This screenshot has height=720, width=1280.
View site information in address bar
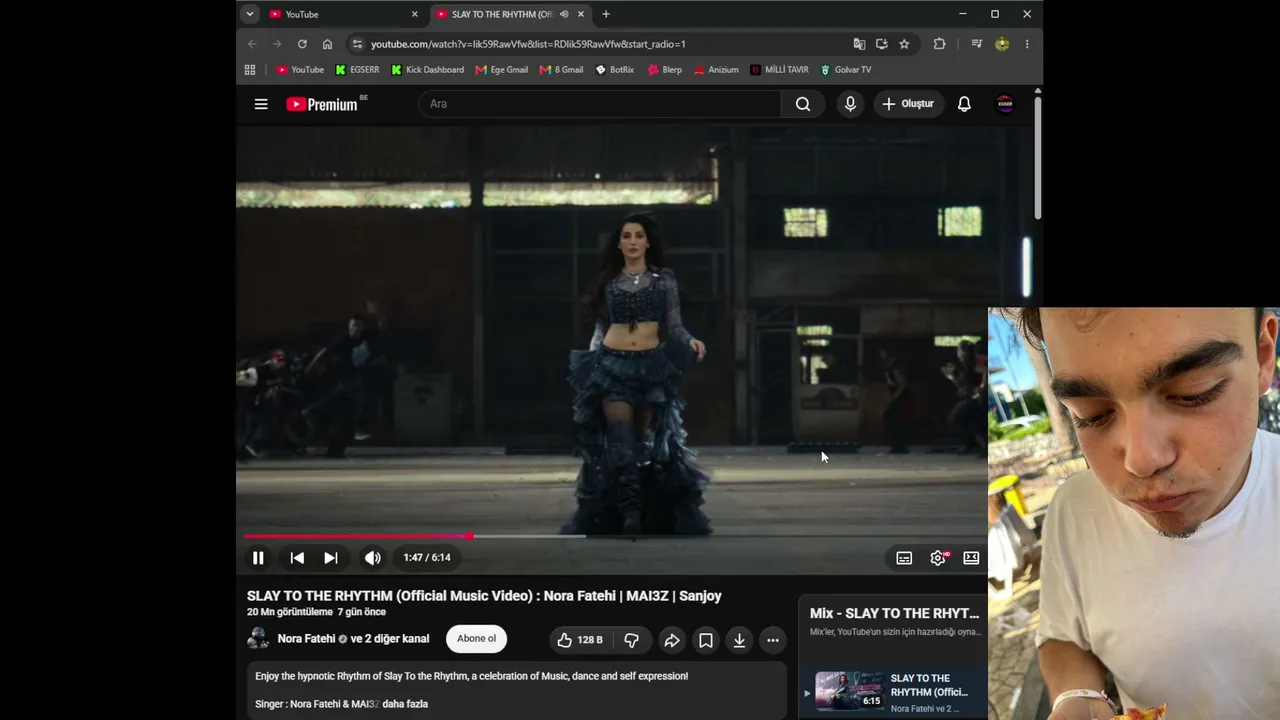click(x=357, y=44)
